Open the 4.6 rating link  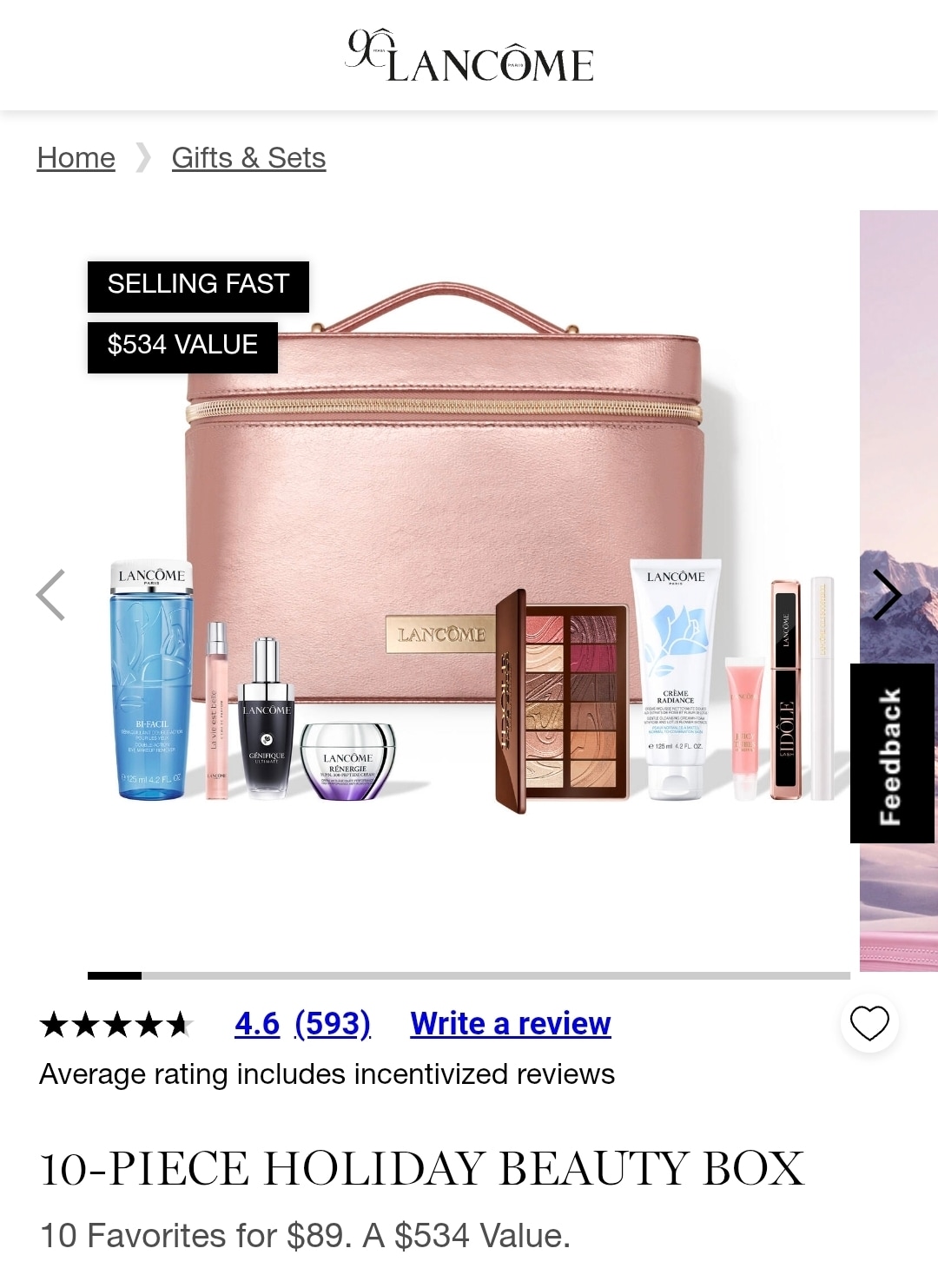(x=257, y=1024)
